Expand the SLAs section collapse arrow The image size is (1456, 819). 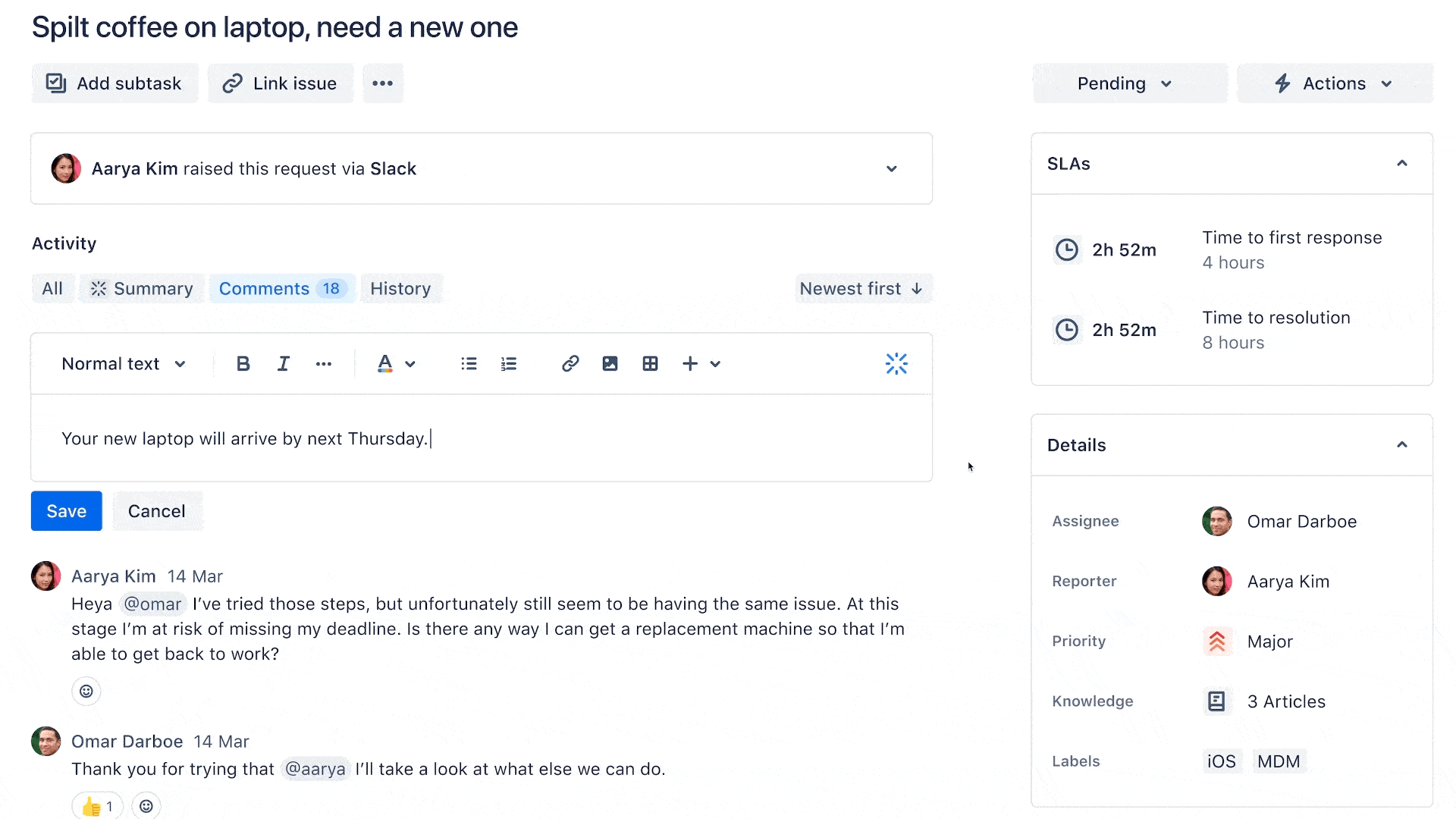coord(1402,163)
